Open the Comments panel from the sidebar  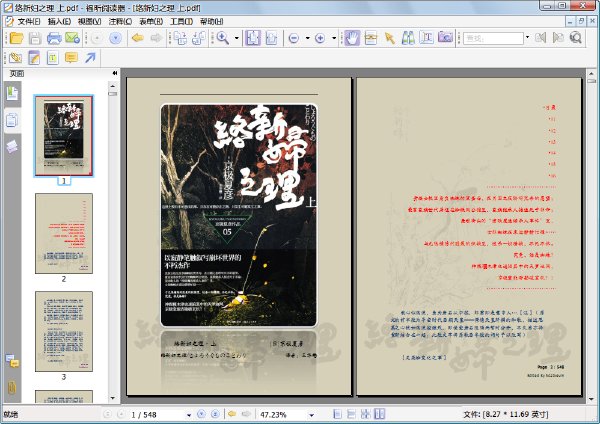point(12,361)
